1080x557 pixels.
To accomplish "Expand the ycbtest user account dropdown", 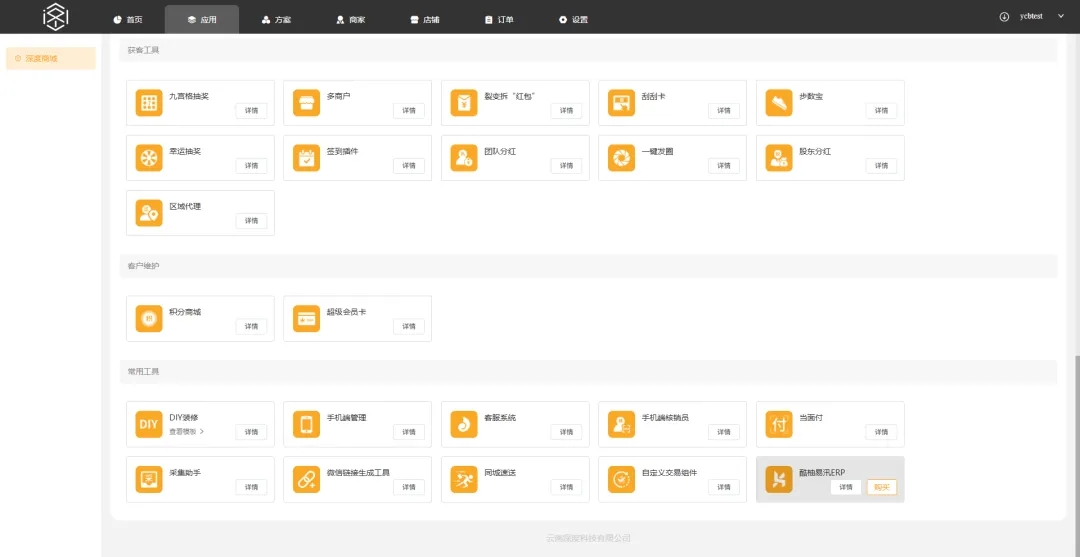I will 1060,17.
